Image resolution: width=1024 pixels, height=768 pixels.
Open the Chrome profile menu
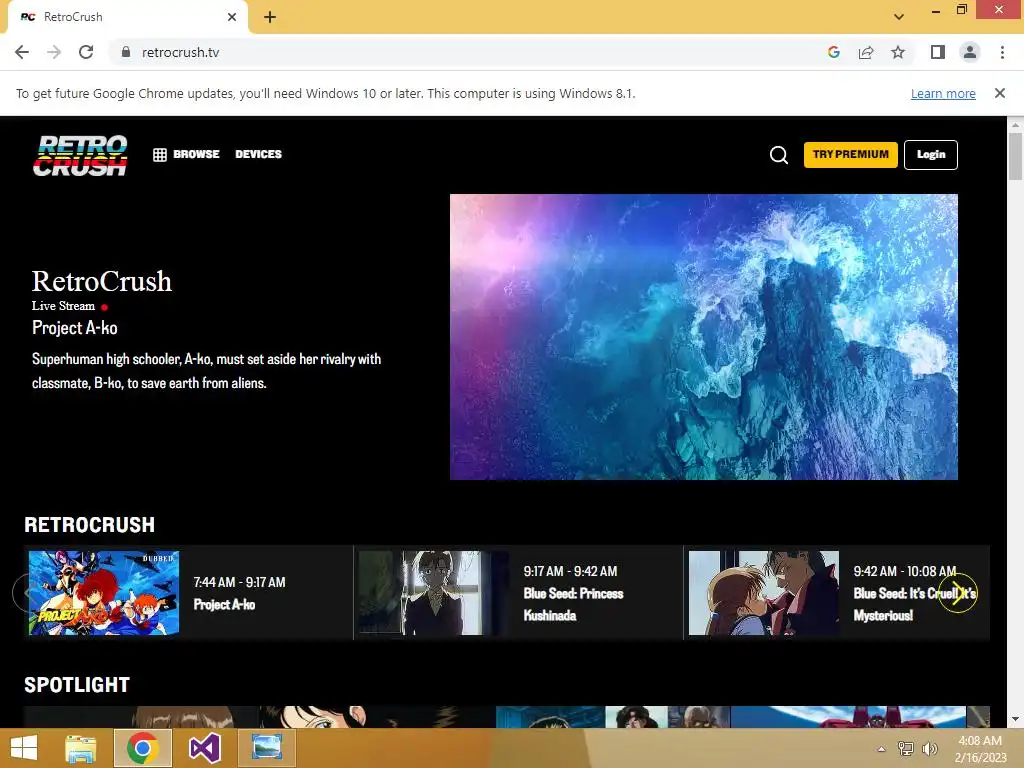970,52
